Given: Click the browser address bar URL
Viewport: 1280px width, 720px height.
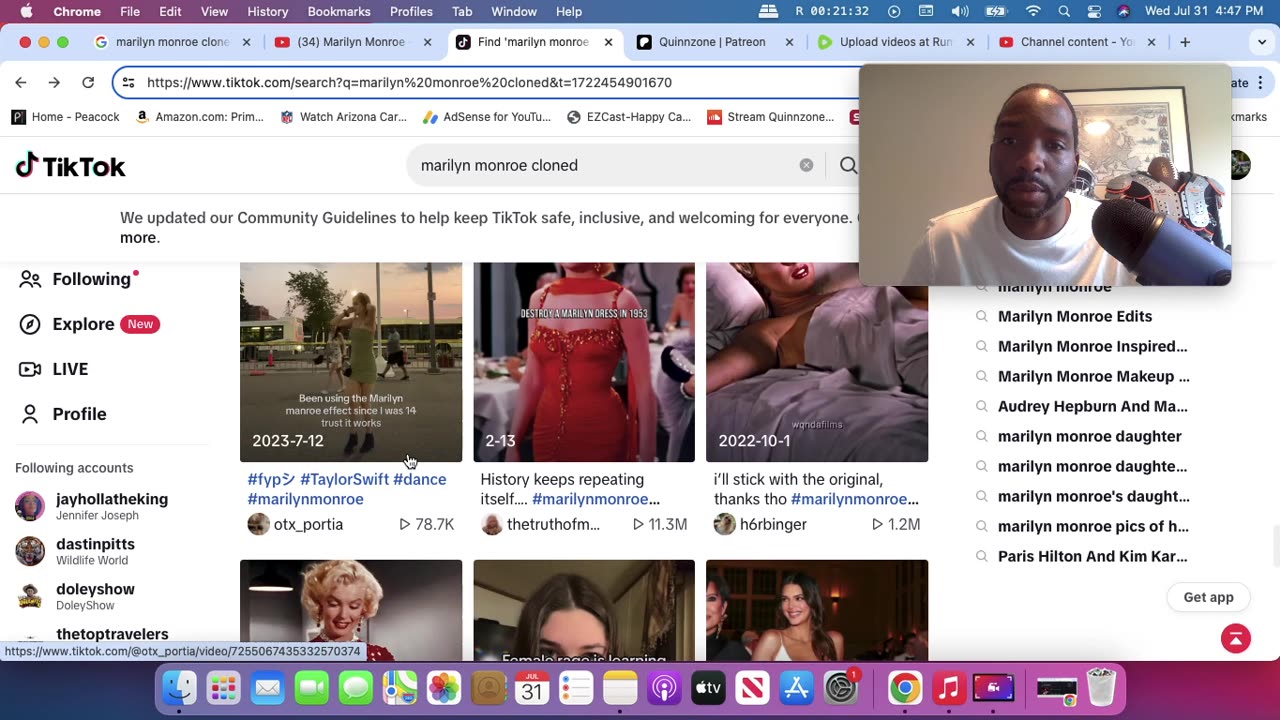Looking at the screenshot, I should 409,82.
